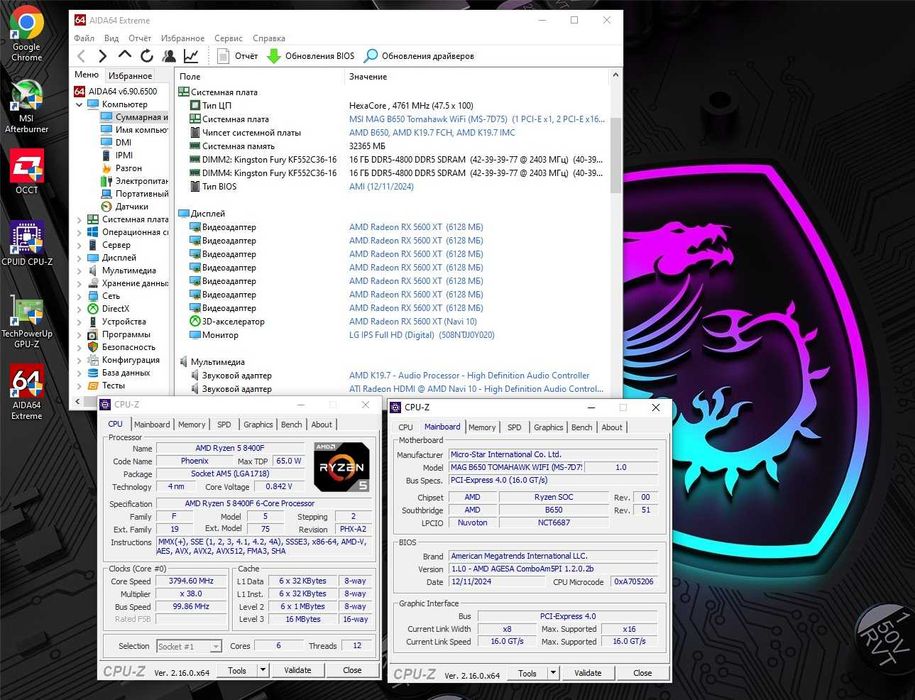Click Validate button in right CPU-Z
The height and width of the screenshot is (700, 915).
[x=588, y=673]
